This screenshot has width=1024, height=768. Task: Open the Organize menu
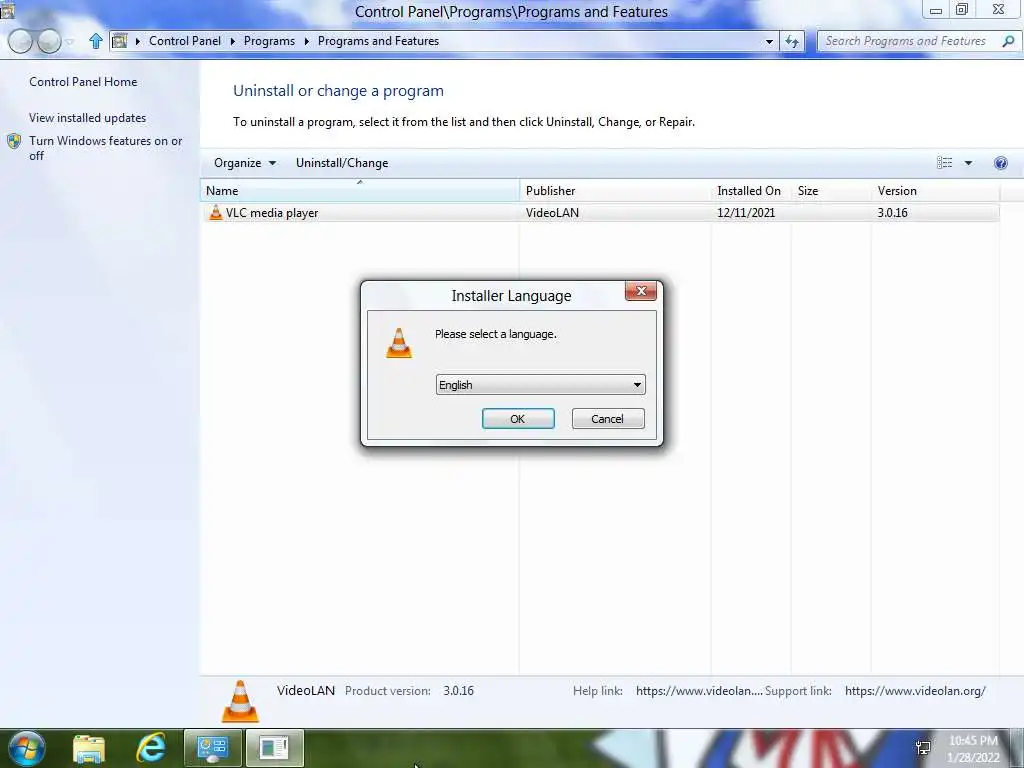point(245,163)
